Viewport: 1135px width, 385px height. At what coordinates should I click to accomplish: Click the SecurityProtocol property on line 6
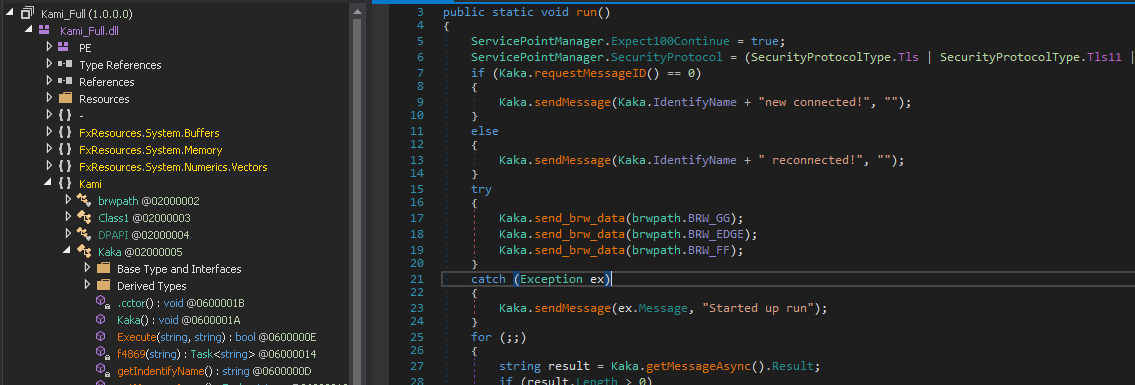pyautogui.click(x=668, y=56)
